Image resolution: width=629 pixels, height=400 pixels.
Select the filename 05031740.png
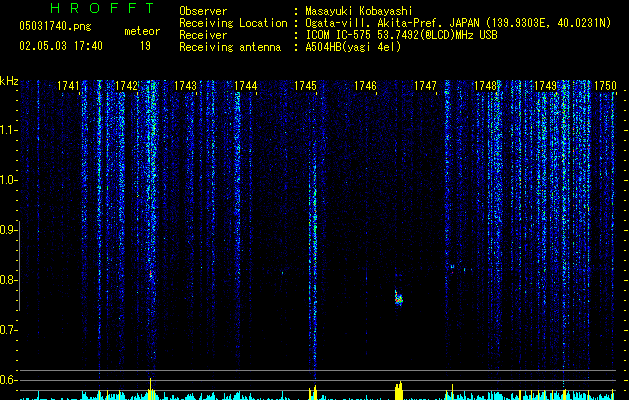pos(55,26)
